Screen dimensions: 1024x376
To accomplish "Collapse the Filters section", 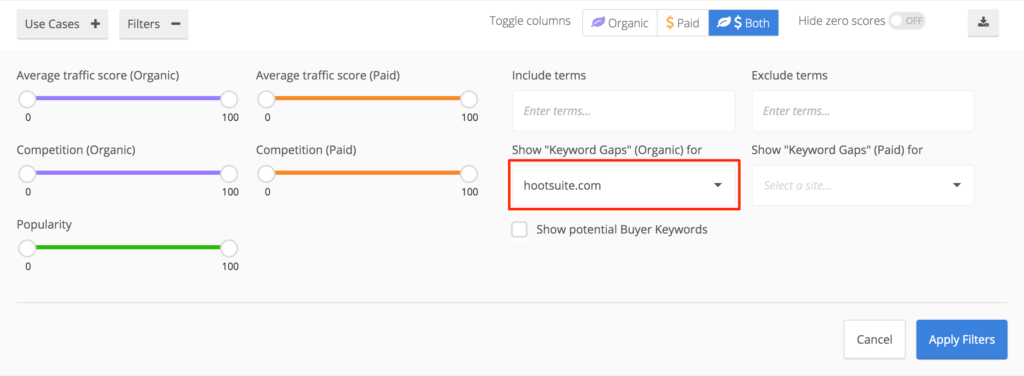I will [153, 24].
